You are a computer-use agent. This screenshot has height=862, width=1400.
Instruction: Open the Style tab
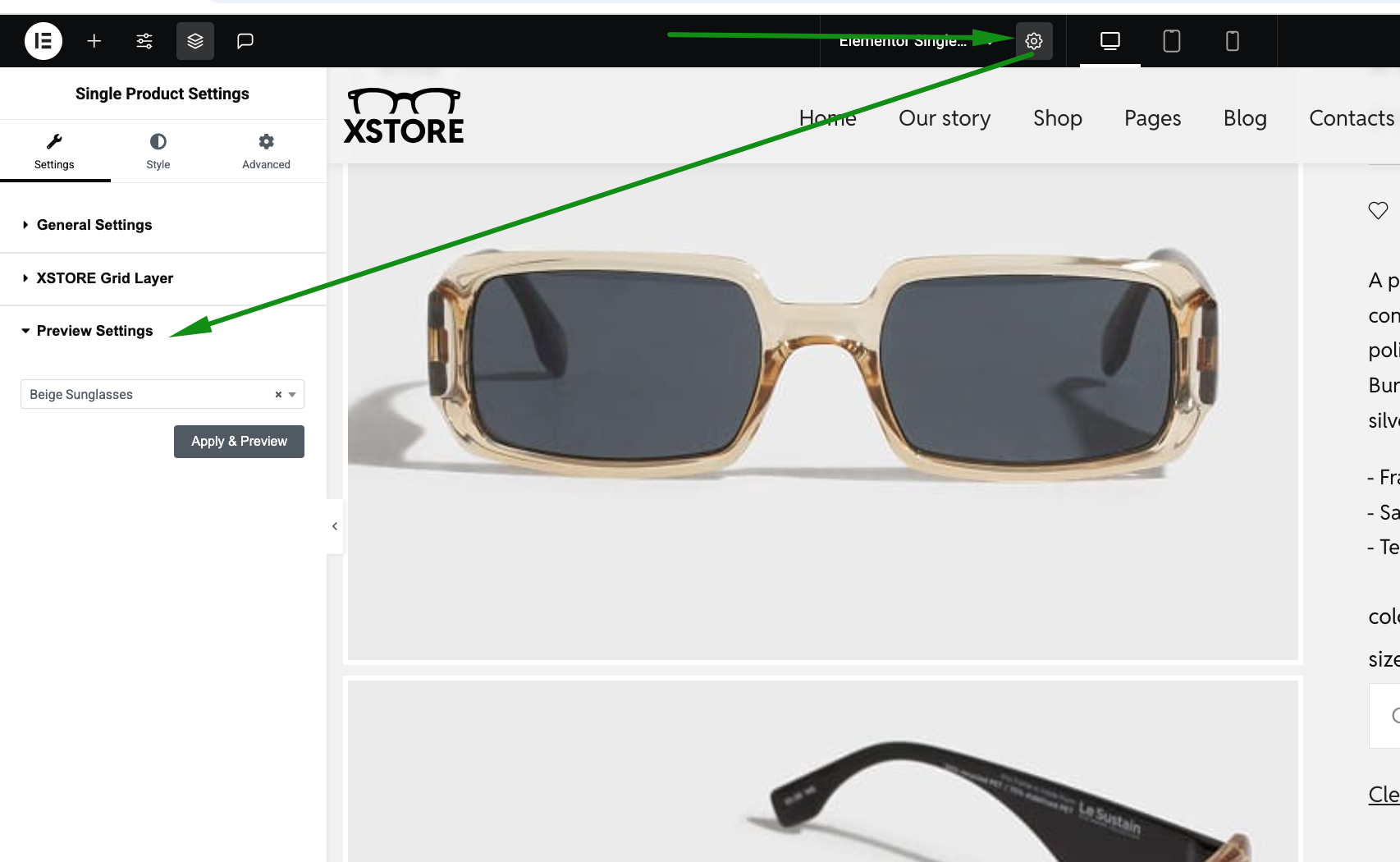(x=158, y=152)
